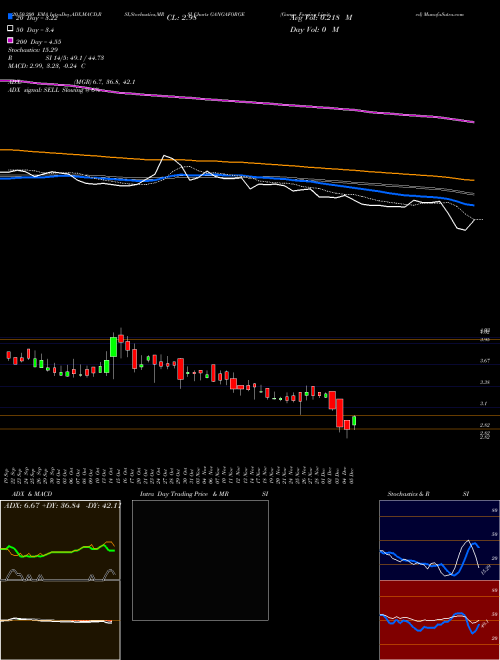The image size is (500, 660).
Task: Click the last green candlestick on the chart
Action: pos(354,420)
